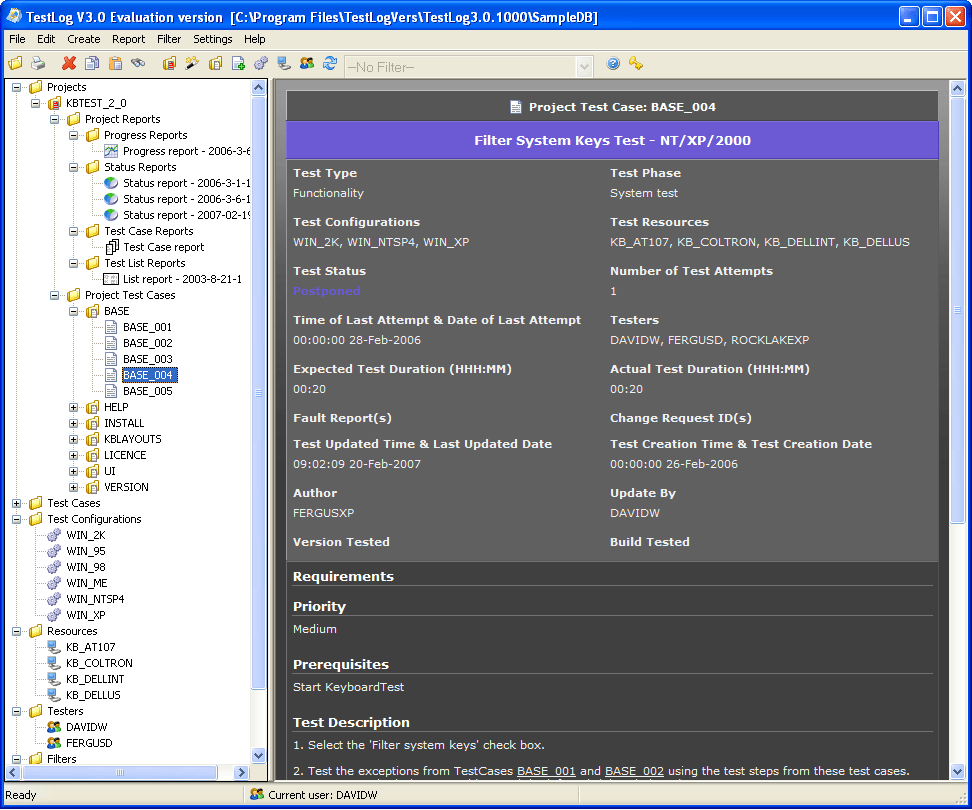The image size is (972, 810).
Task: Click the refresh arrows toolbar icon
Action: coord(330,63)
